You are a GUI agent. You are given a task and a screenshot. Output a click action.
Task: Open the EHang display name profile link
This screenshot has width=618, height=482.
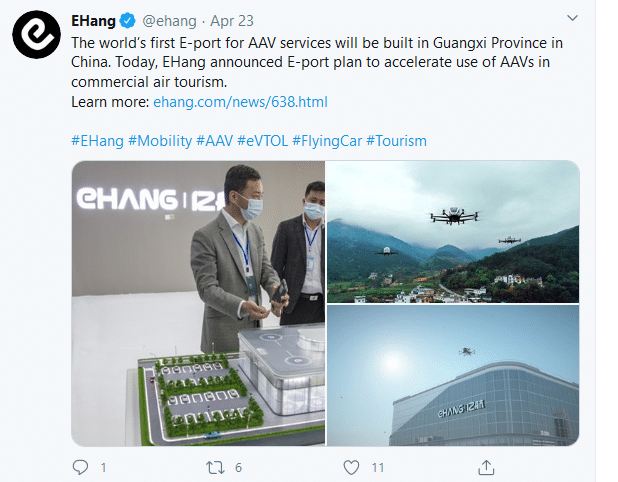point(93,21)
